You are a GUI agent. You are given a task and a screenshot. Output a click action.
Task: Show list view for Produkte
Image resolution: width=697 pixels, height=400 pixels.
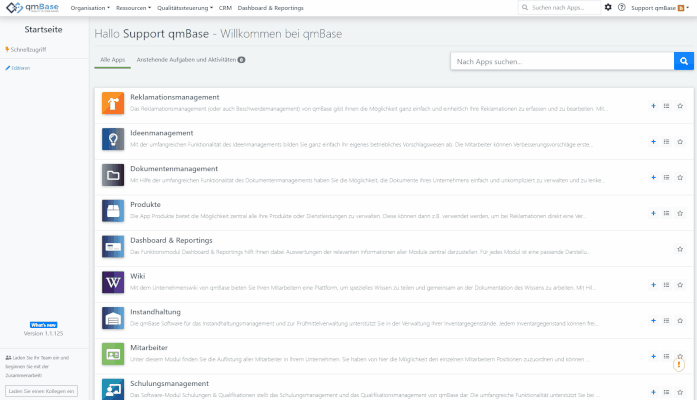click(666, 213)
